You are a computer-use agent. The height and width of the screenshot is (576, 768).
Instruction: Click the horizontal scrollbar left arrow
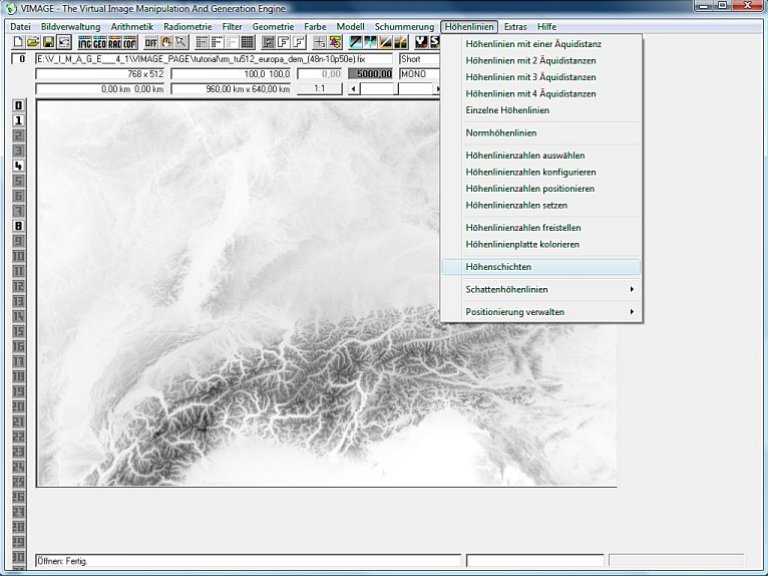(353, 89)
